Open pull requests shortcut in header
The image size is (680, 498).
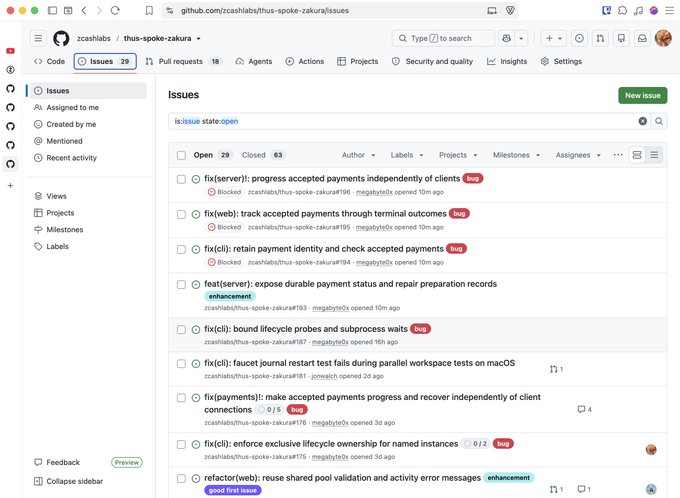click(600, 38)
